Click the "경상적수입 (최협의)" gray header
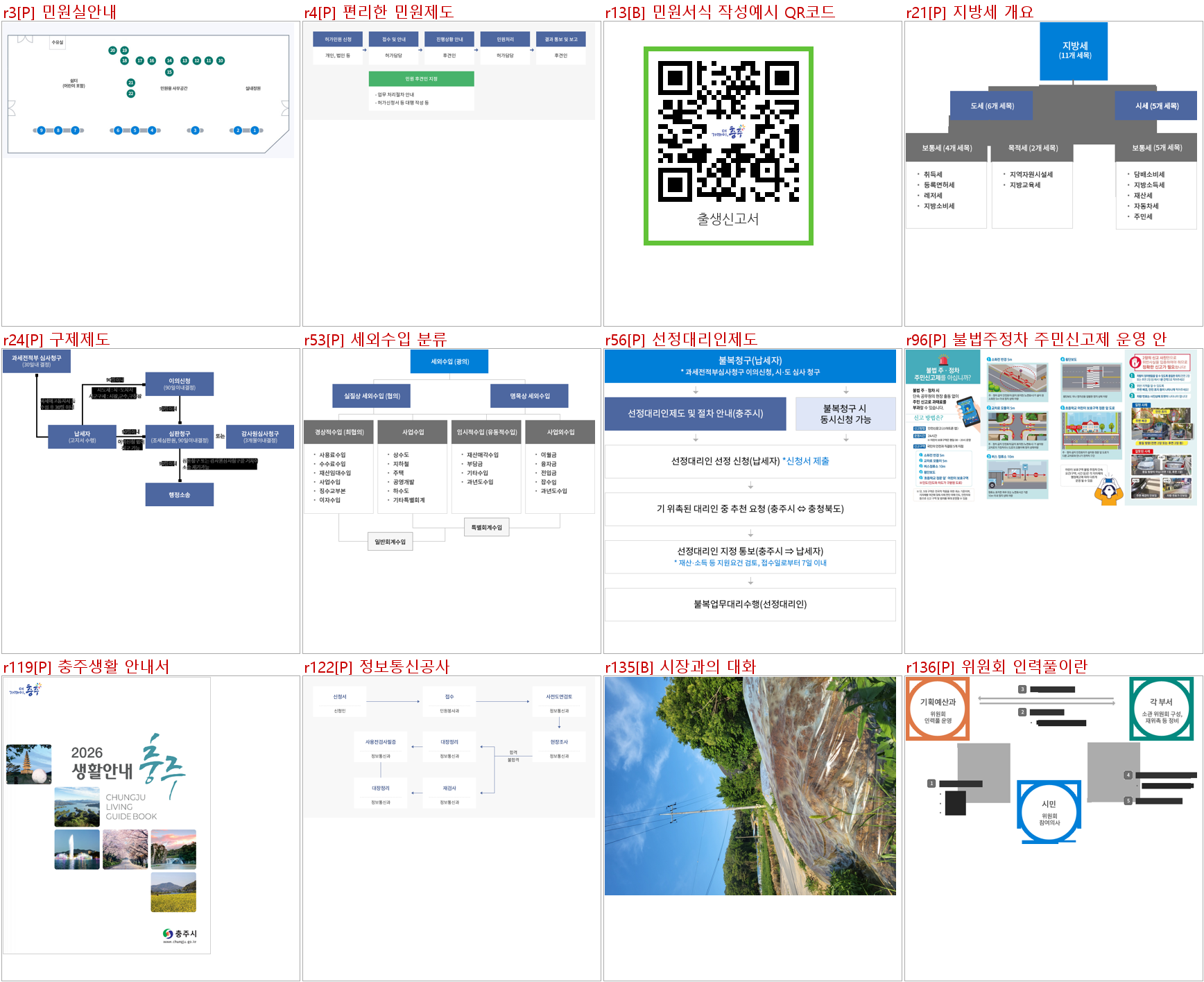The height and width of the screenshot is (982, 1204). click(339, 432)
